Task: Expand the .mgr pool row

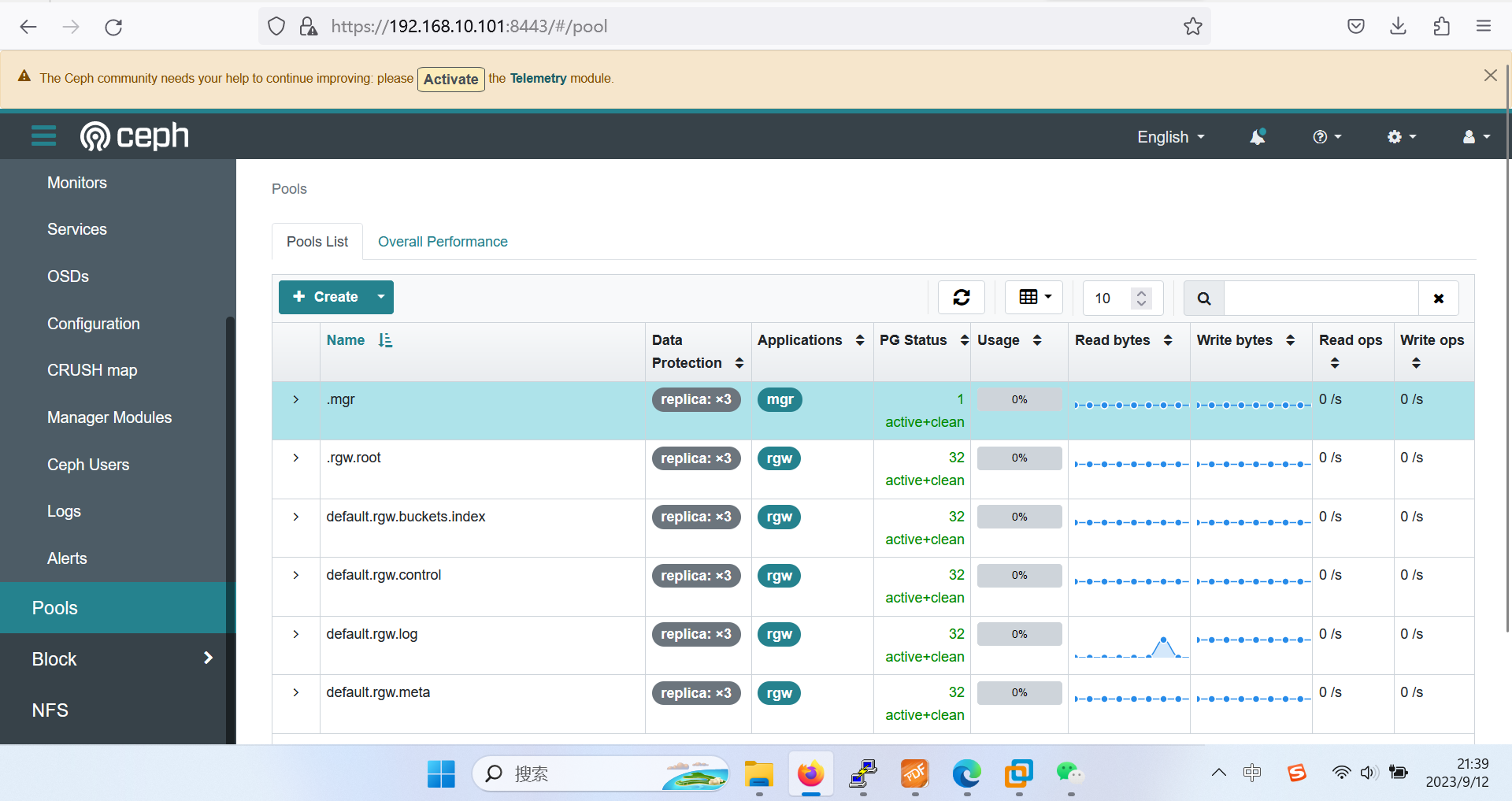Action: tap(296, 399)
